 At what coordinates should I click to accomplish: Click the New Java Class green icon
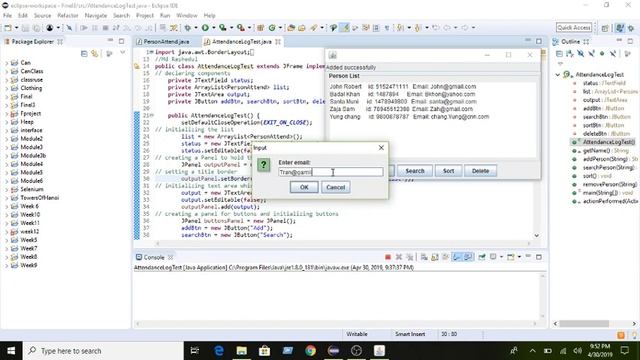(272, 28)
